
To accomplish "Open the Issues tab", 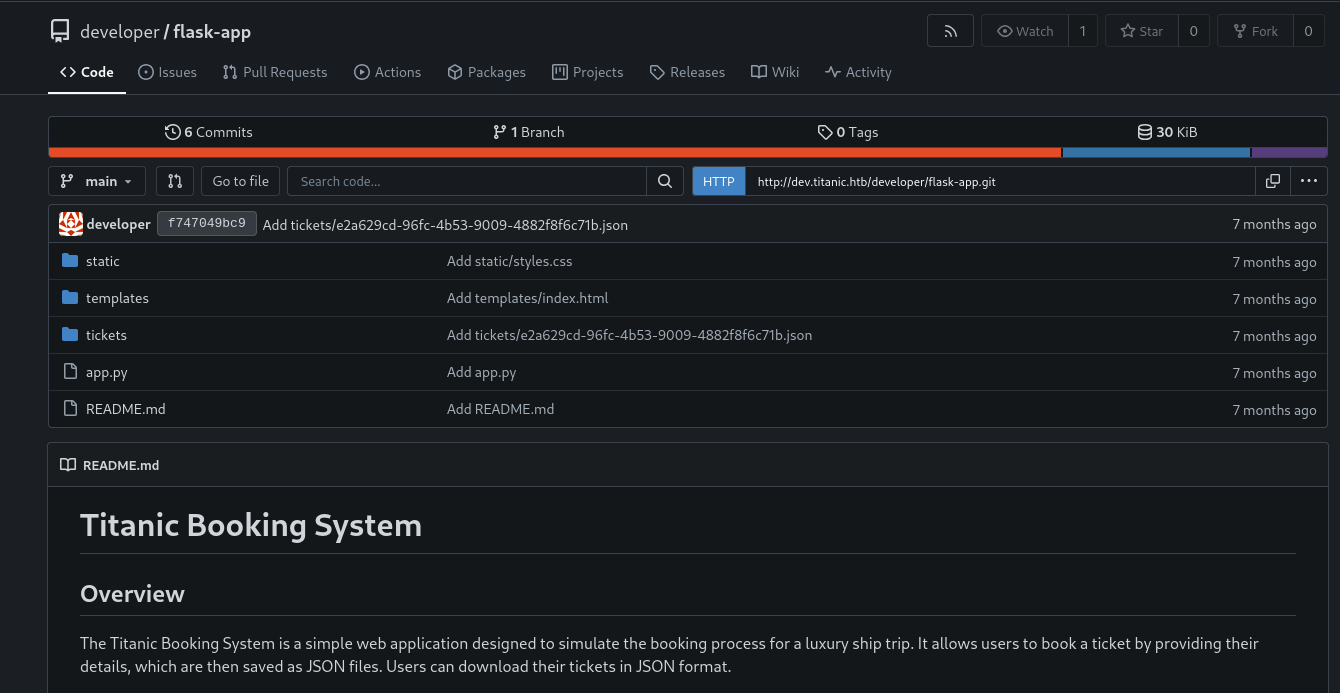I will (x=168, y=72).
